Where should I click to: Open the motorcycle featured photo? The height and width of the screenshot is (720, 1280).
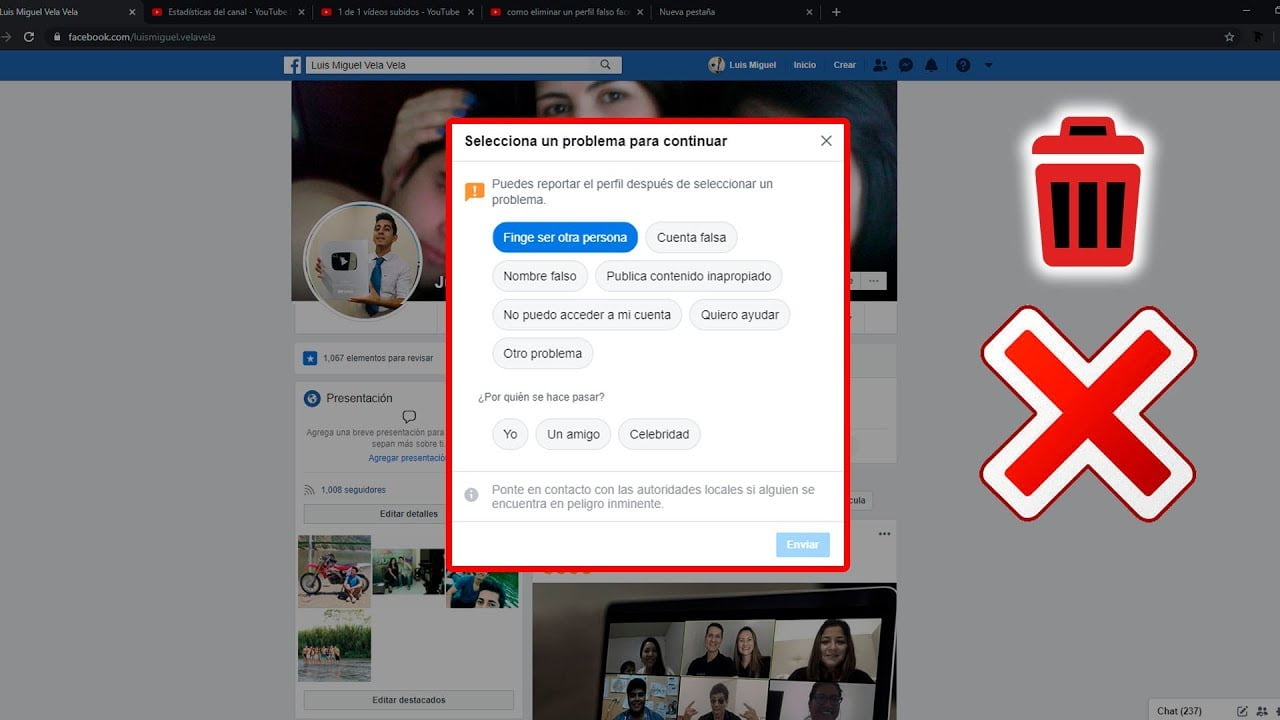click(334, 571)
